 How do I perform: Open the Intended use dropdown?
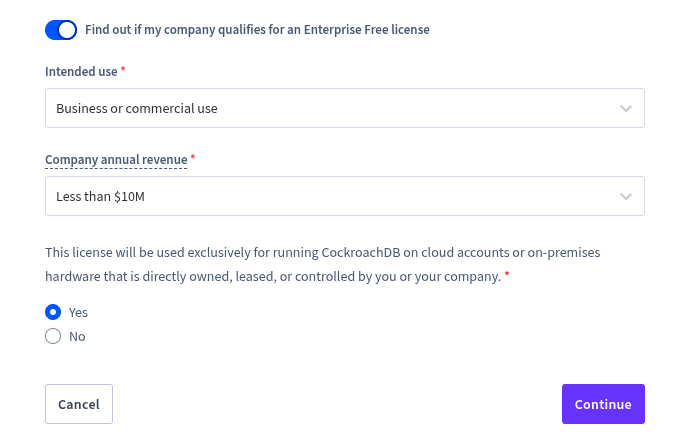[345, 108]
